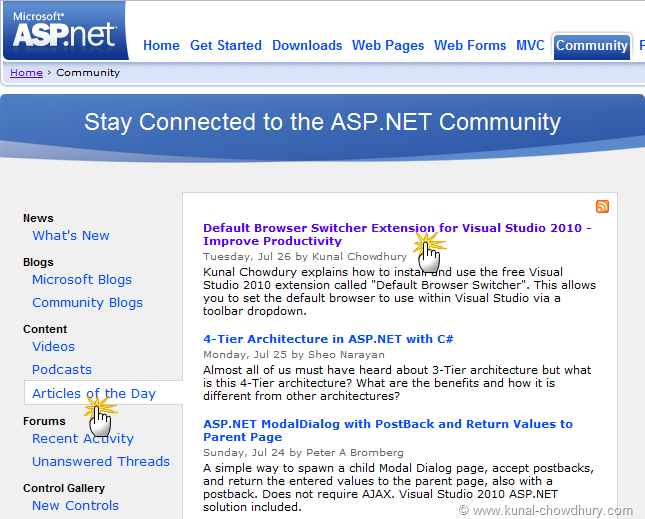Open the Home navigation tab

click(161, 45)
